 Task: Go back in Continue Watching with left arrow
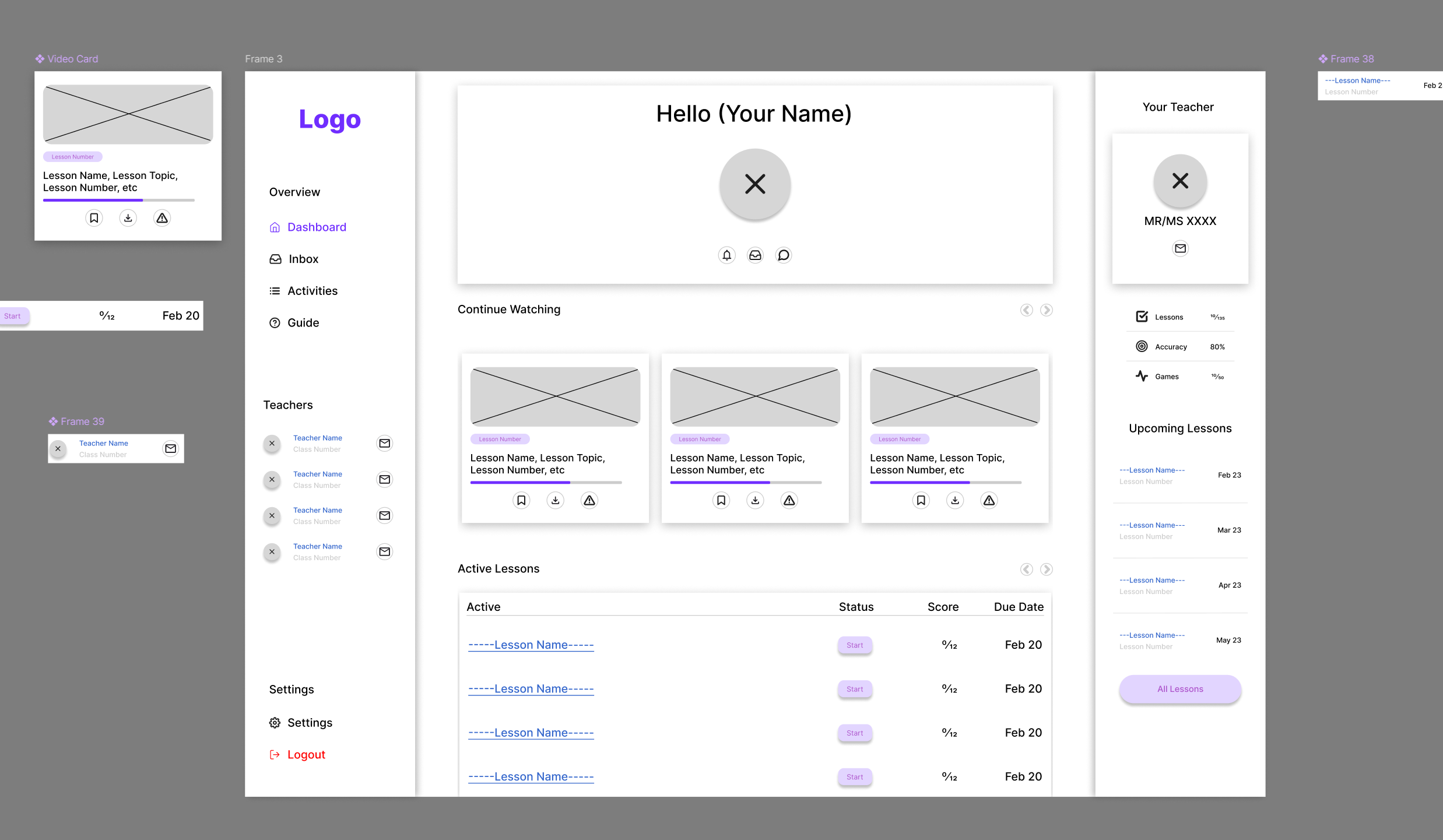(x=1026, y=310)
